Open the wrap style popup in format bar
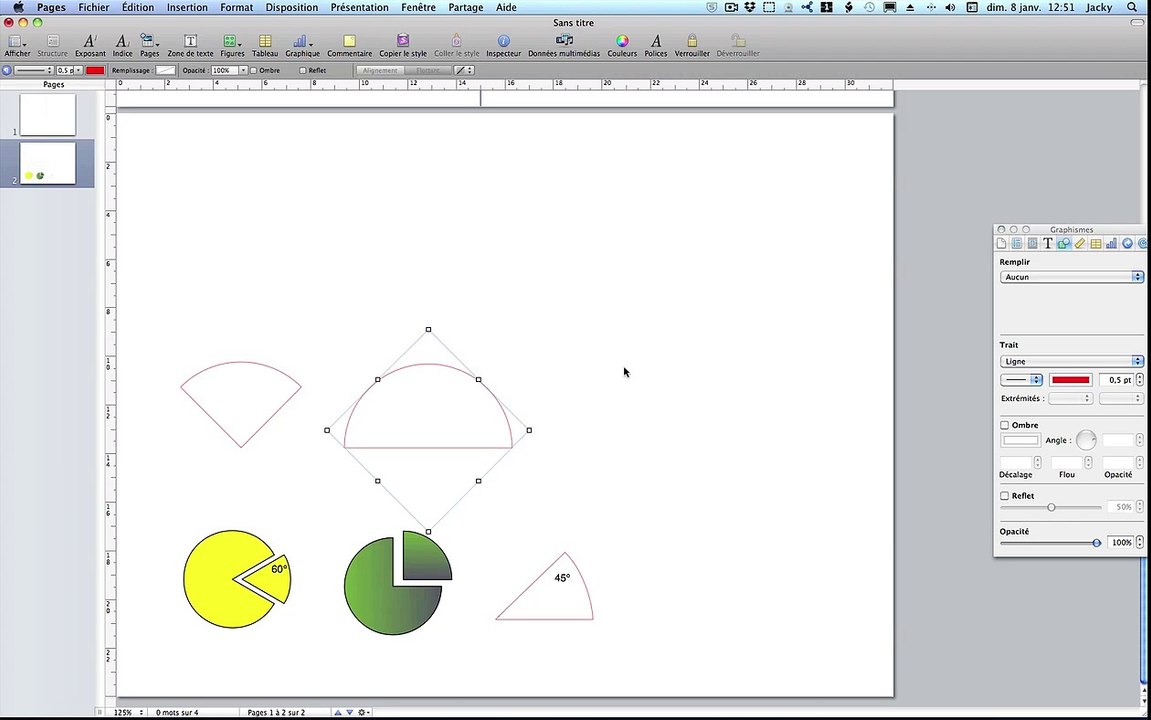1151x720 pixels. (x=464, y=70)
